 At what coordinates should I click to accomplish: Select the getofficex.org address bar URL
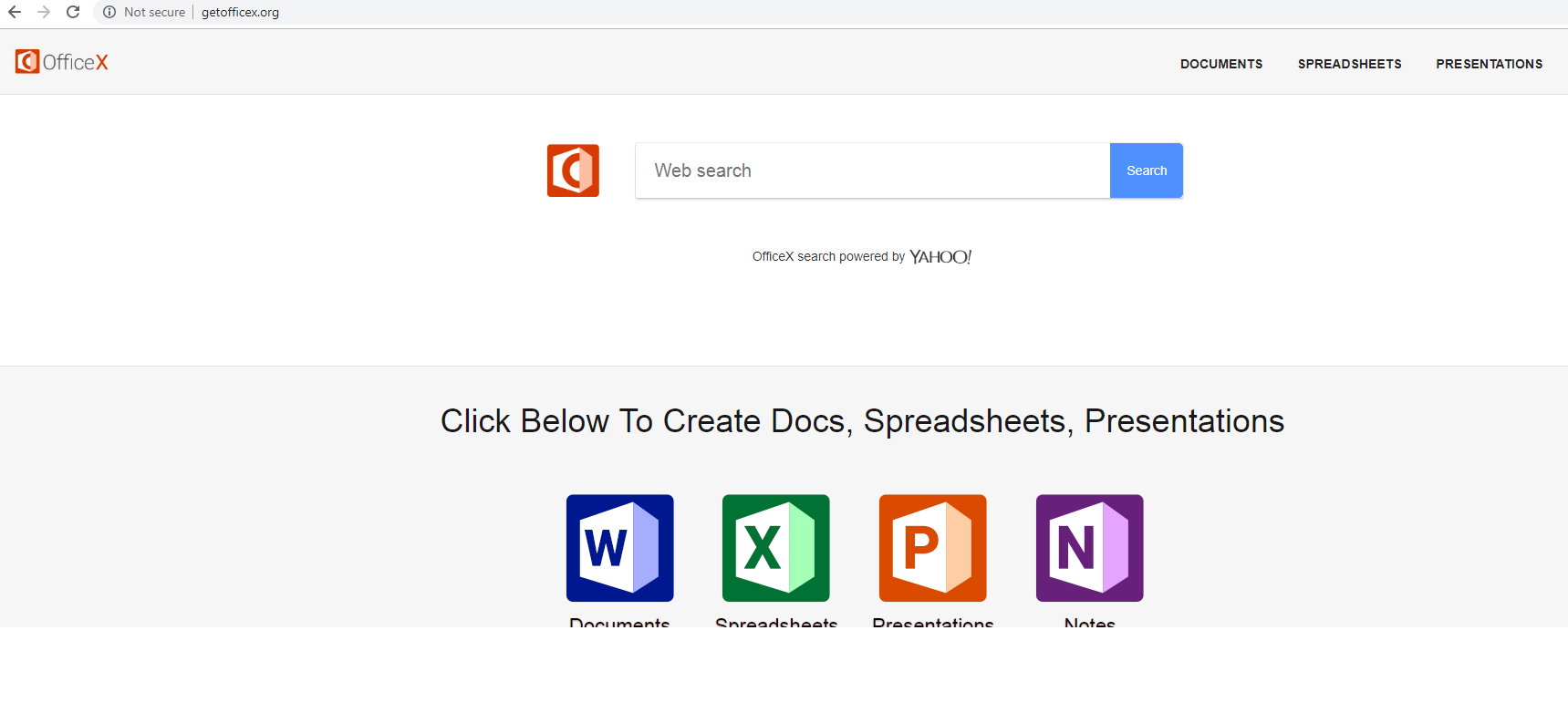click(241, 12)
